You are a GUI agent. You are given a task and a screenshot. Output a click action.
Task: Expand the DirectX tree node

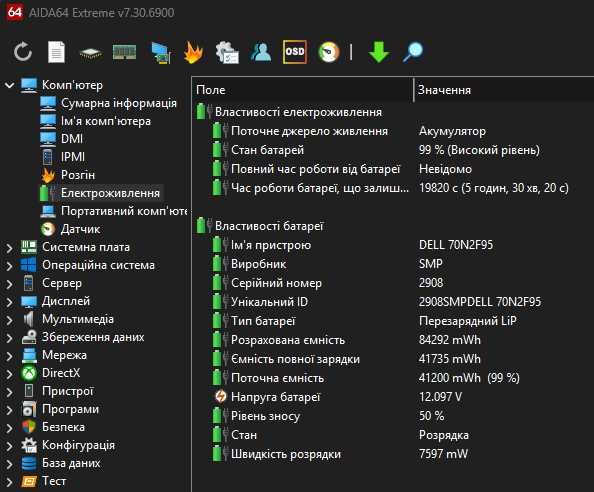pos(9,373)
